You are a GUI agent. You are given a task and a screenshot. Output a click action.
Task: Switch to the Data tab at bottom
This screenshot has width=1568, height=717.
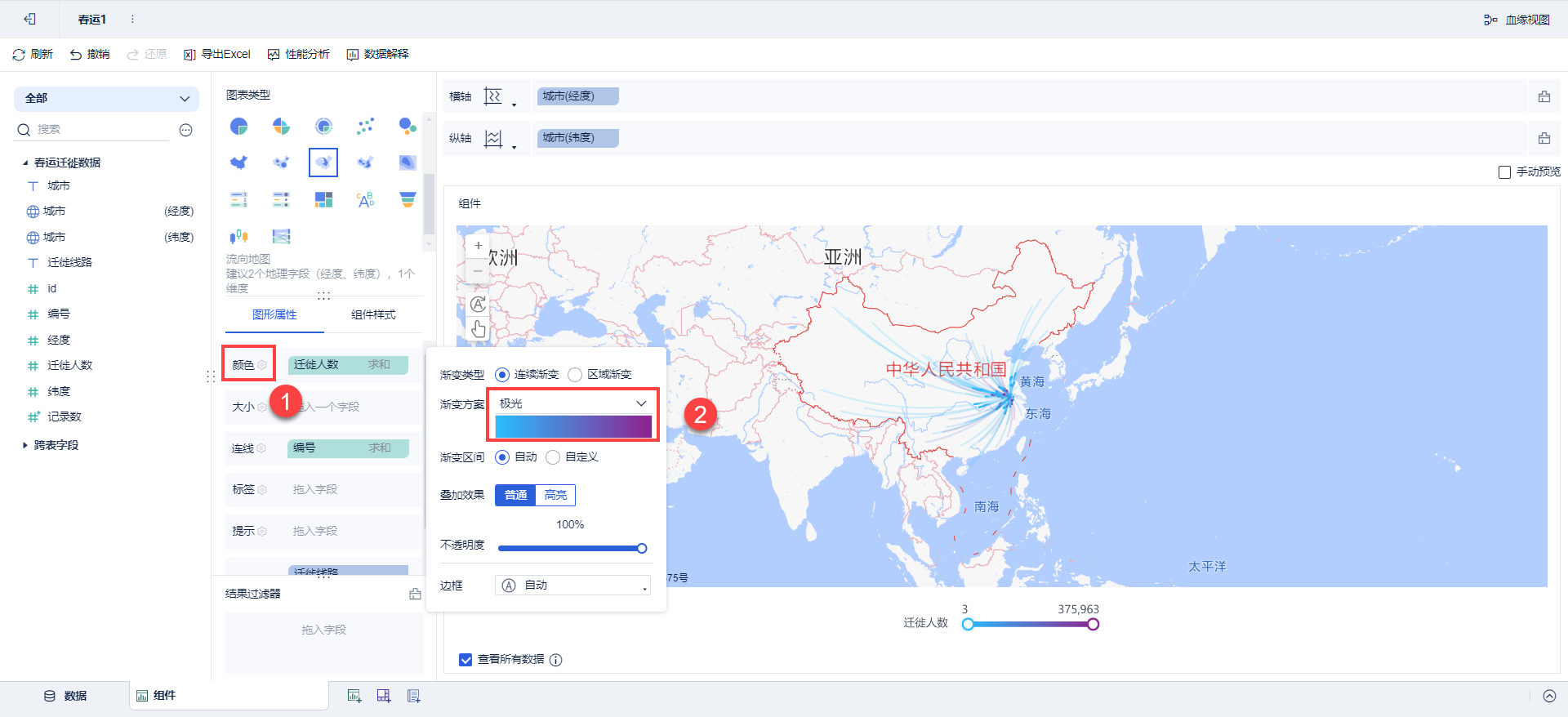[65, 696]
